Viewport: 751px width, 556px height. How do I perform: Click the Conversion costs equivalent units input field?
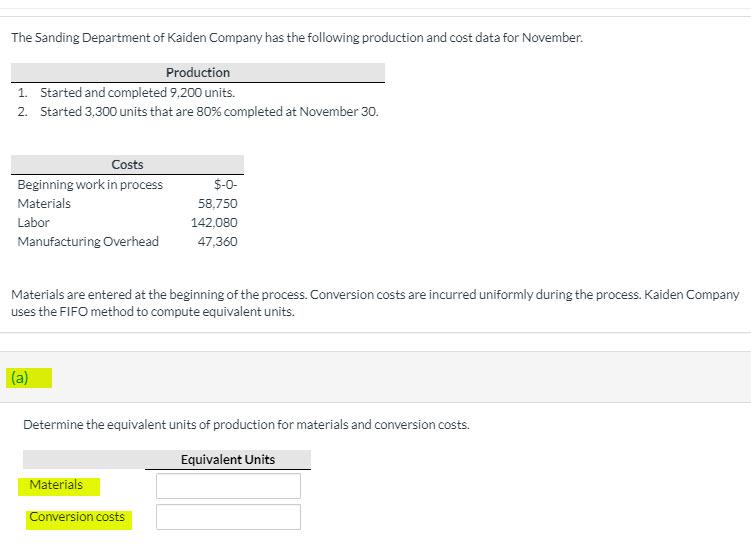pos(228,517)
